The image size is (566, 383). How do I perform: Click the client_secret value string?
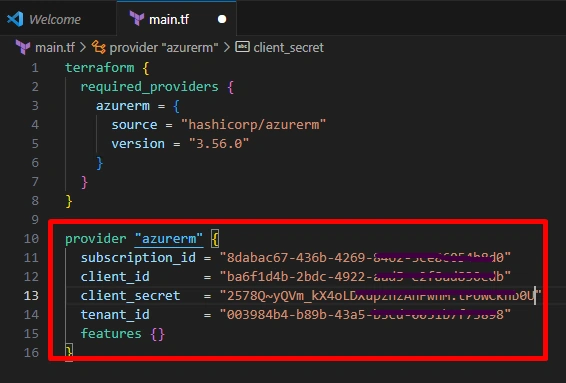click(381, 296)
